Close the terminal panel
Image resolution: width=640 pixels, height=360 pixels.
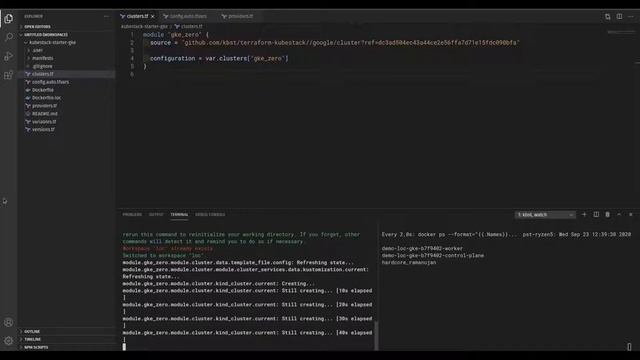tap(631, 214)
